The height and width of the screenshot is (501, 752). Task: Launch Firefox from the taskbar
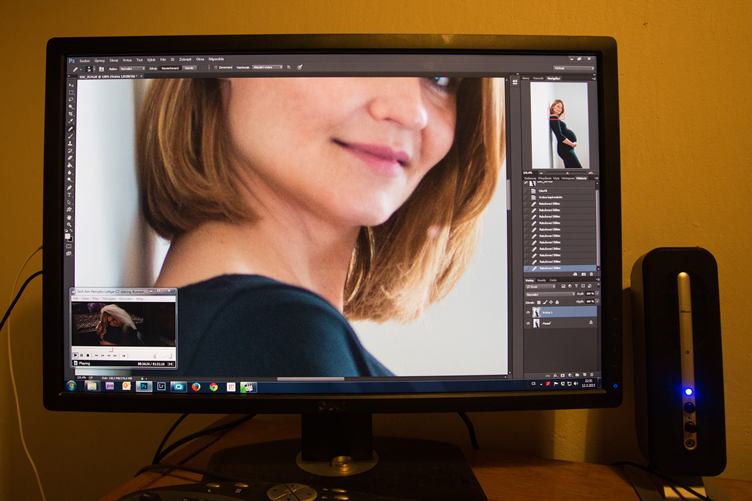(196, 387)
